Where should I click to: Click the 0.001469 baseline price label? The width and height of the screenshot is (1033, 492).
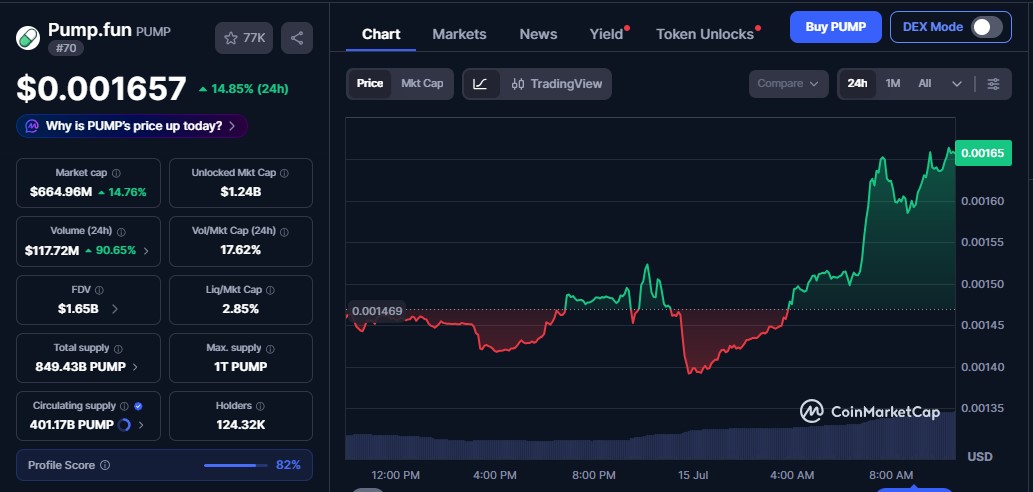[376, 311]
